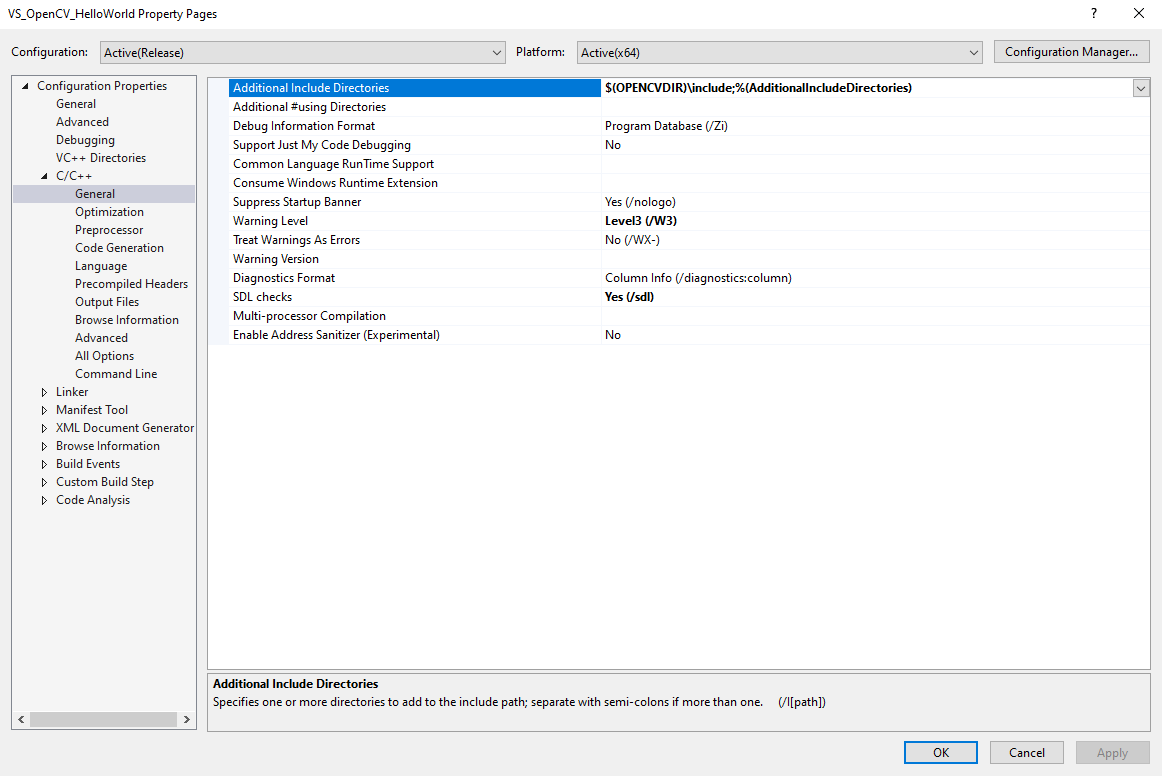Select the Multi-processor Compilation property

(x=415, y=316)
